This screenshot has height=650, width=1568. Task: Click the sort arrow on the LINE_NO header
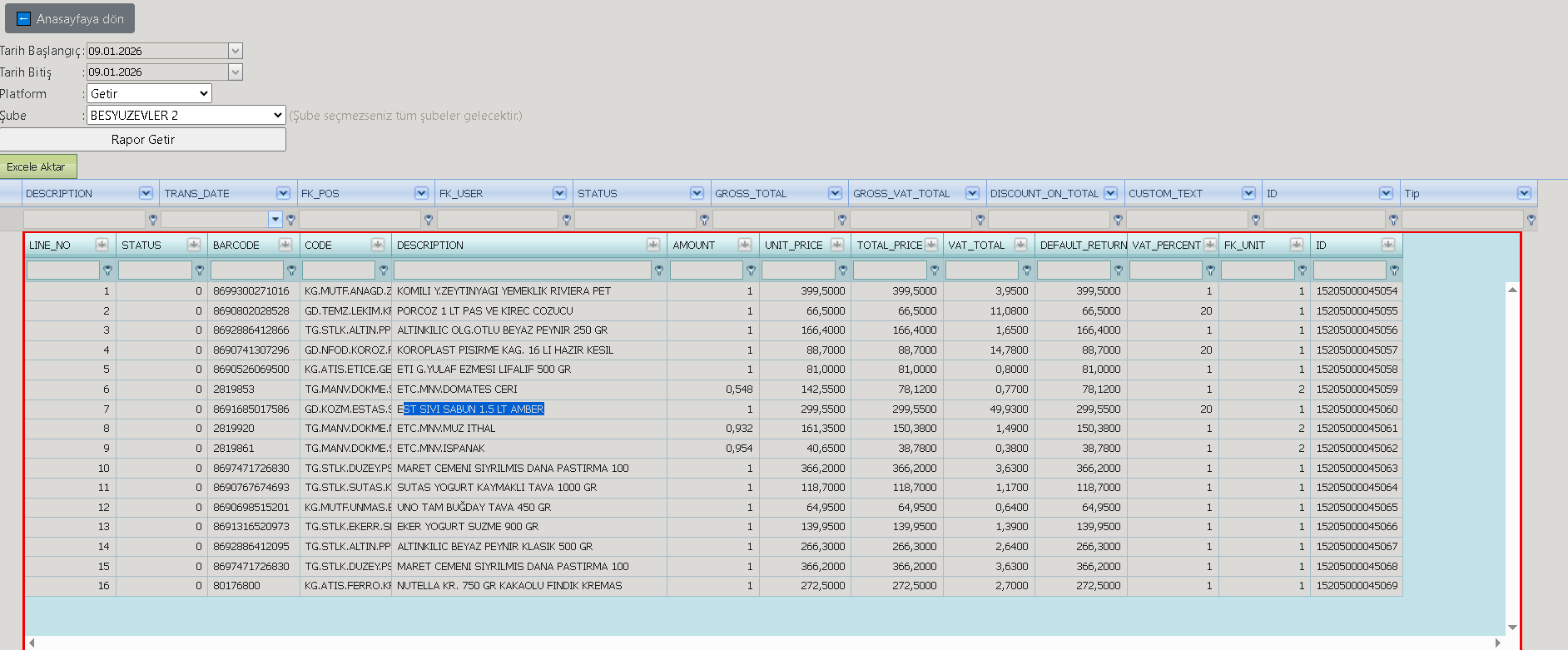coord(102,245)
